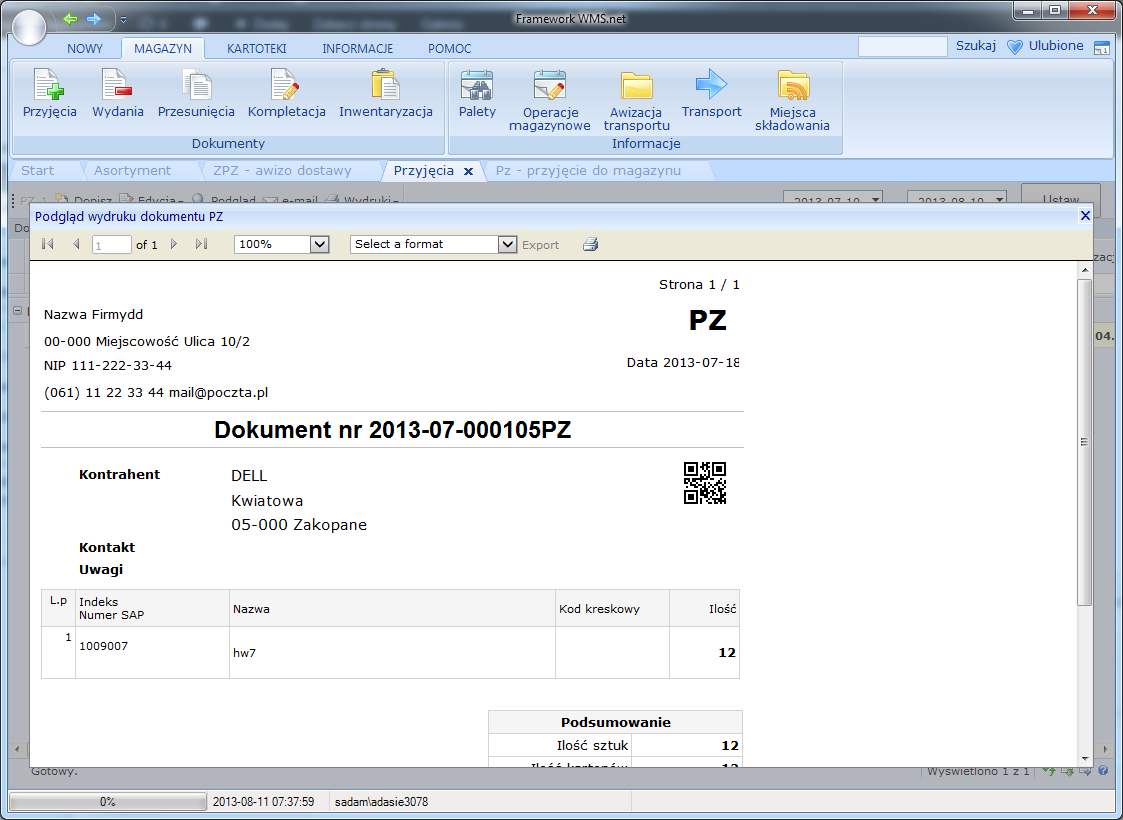Close the Przyjęcia tab
The height and width of the screenshot is (820, 1123).
pos(468,171)
